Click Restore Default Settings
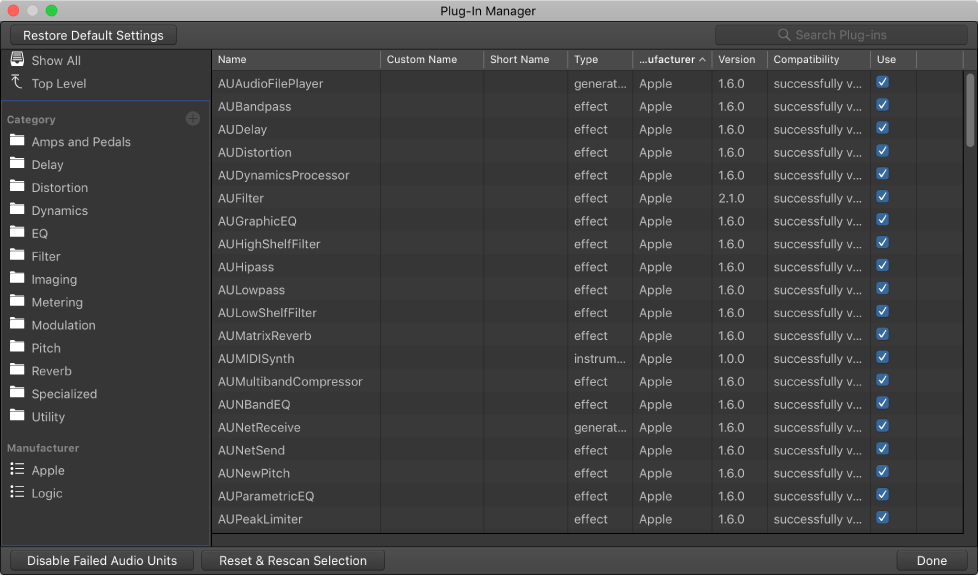This screenshot has height=576, width=978. pyautogui.click(x=92, y=34)
